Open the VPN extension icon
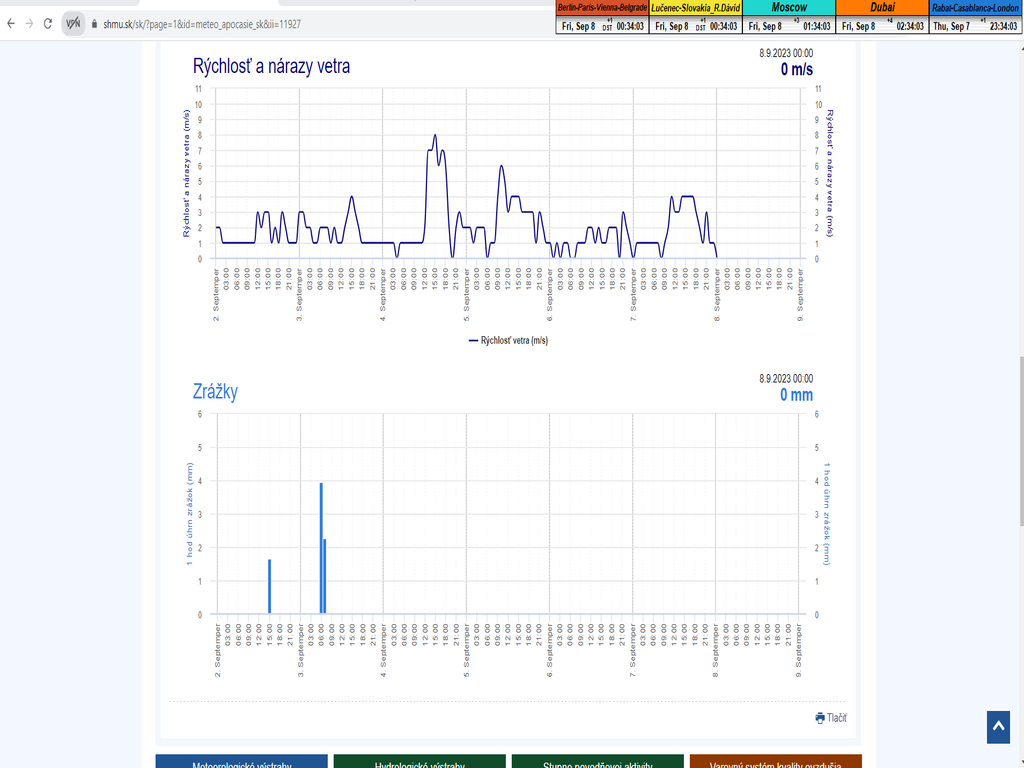1024x768 pixels. tap(73, 23)
